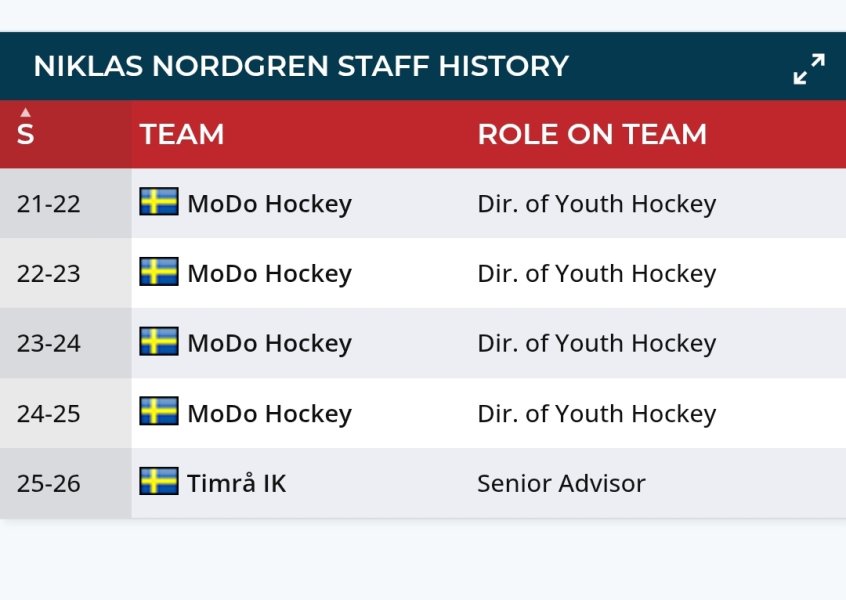
Task: Open MoDo Hockey link for season 22-23
Action: [x=269, y=274]
